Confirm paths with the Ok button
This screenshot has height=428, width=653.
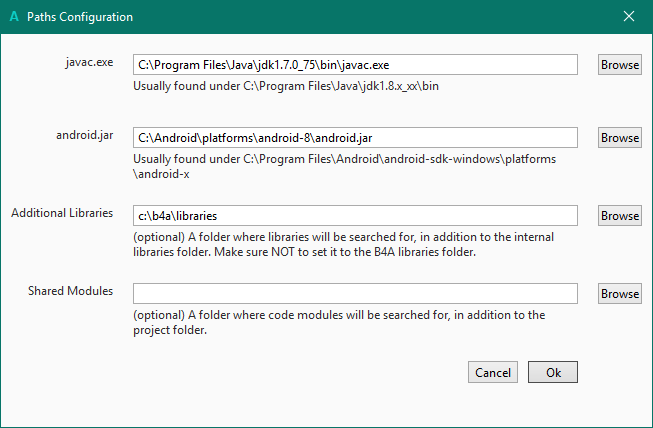(x=553, y=372)
